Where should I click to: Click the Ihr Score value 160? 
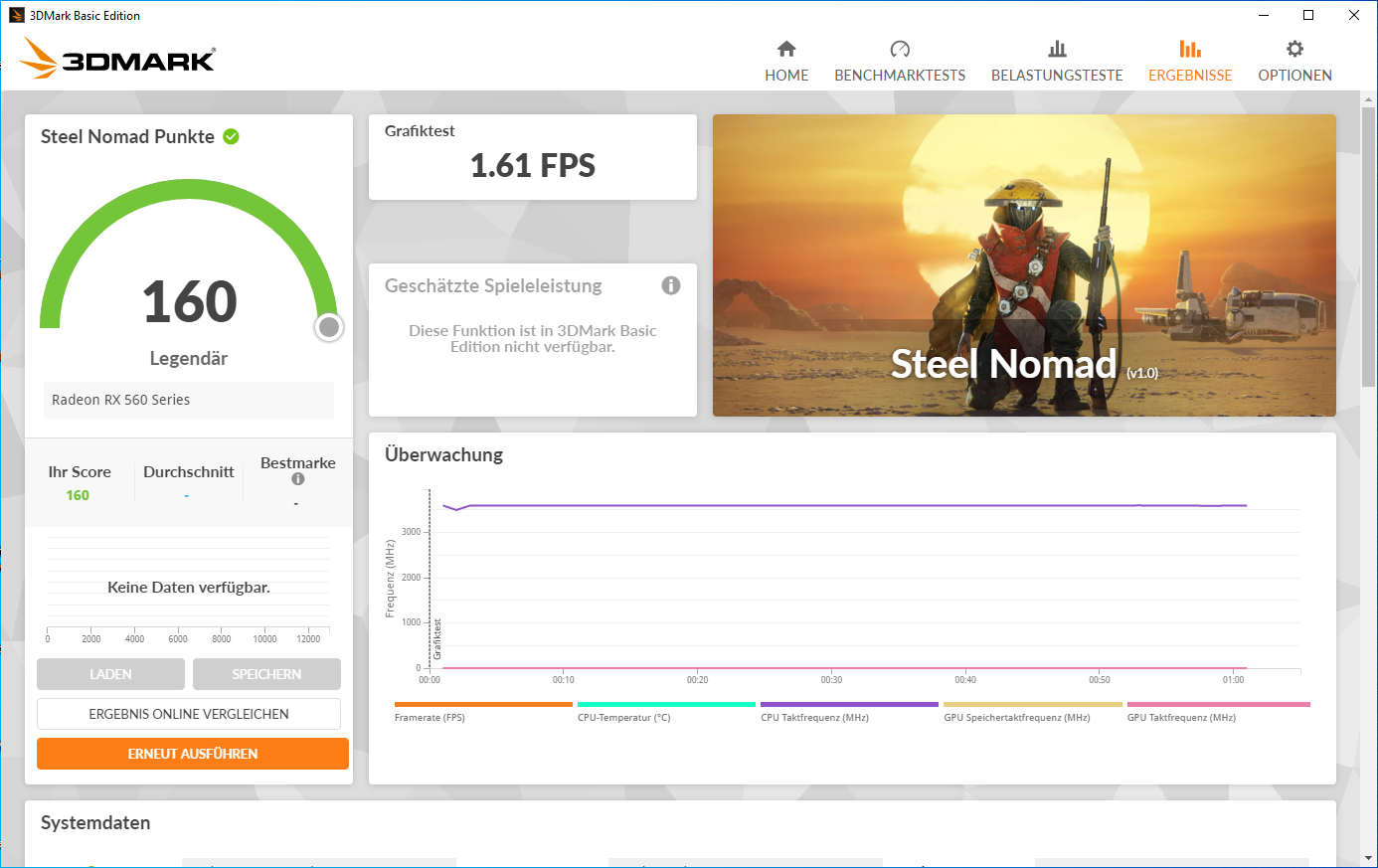(78, 495)
